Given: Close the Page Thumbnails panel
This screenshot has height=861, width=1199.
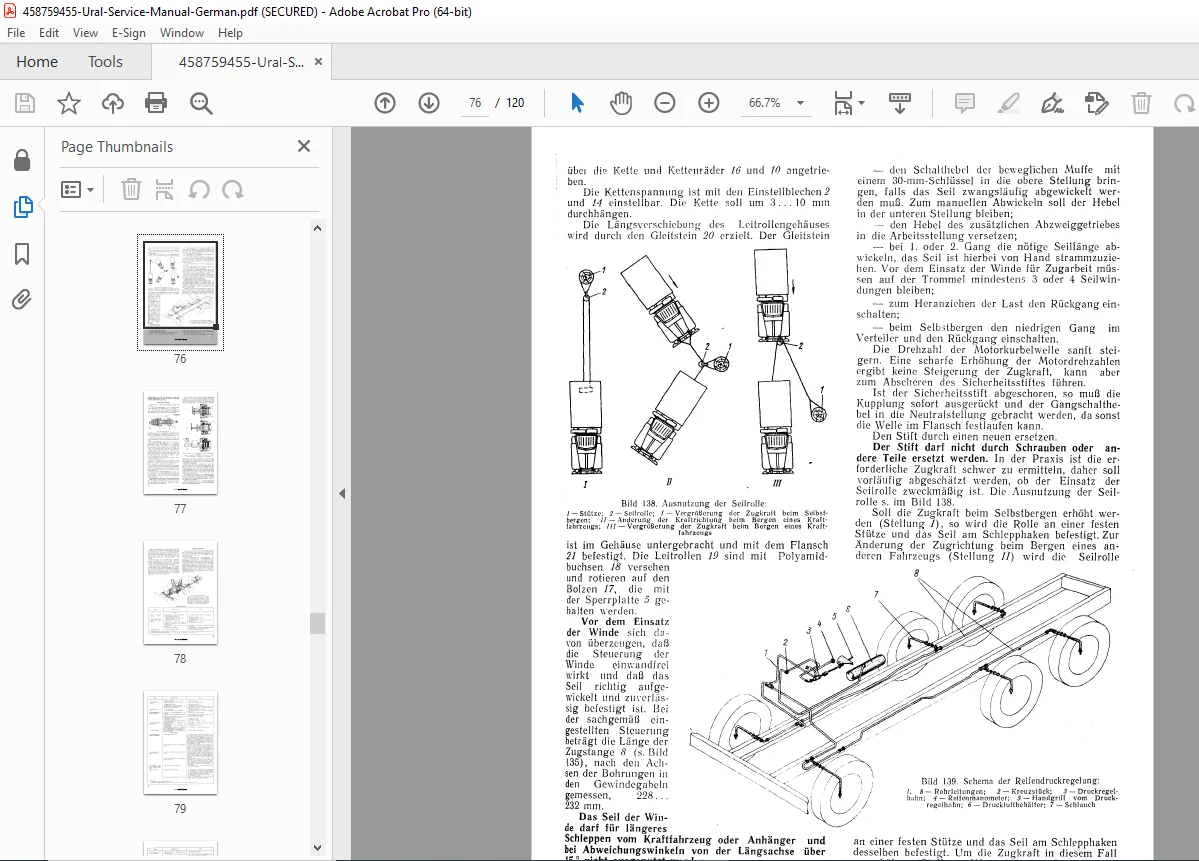Looking at the screenshot, I should 304,146.
